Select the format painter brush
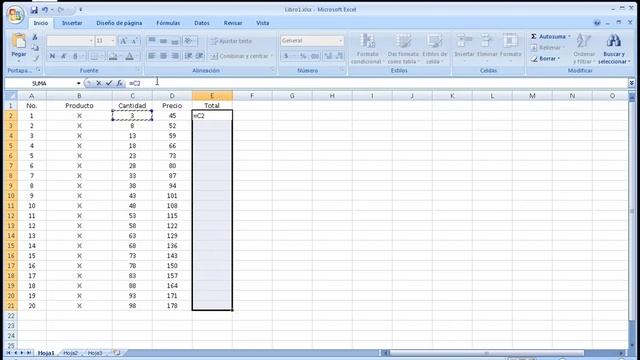Screen dimensions: 640x360 pos(35,58)
